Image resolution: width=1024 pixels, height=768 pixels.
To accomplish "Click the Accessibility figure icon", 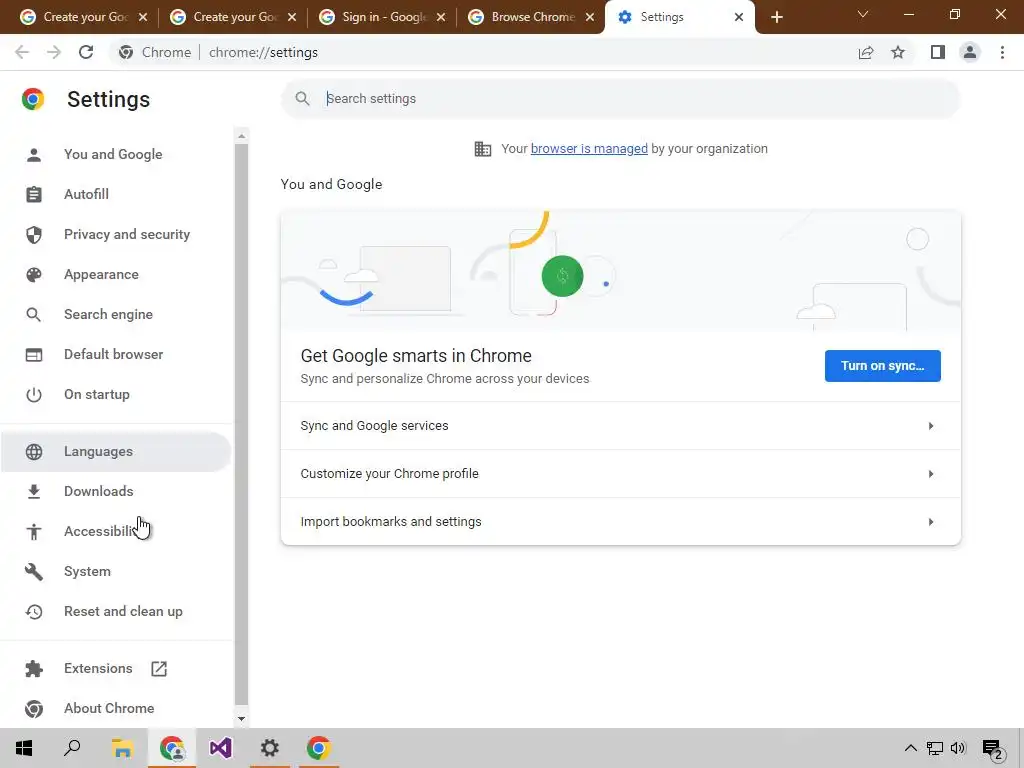I will click(33, 532).
